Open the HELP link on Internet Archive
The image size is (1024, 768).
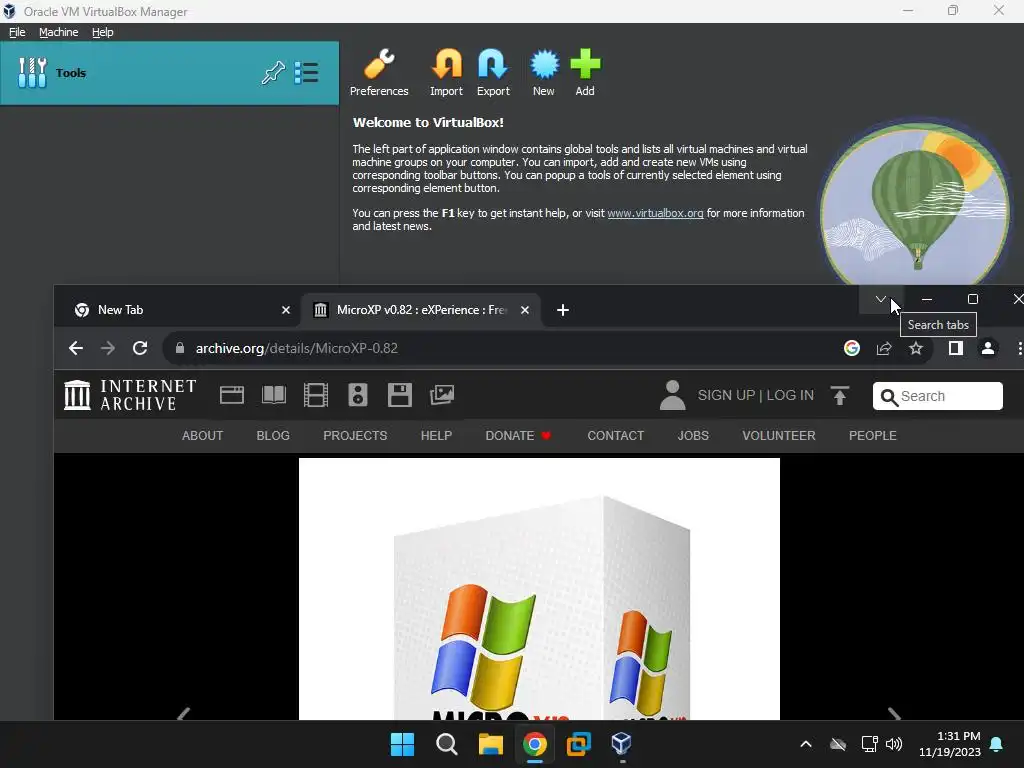click(x=436, y=436)
